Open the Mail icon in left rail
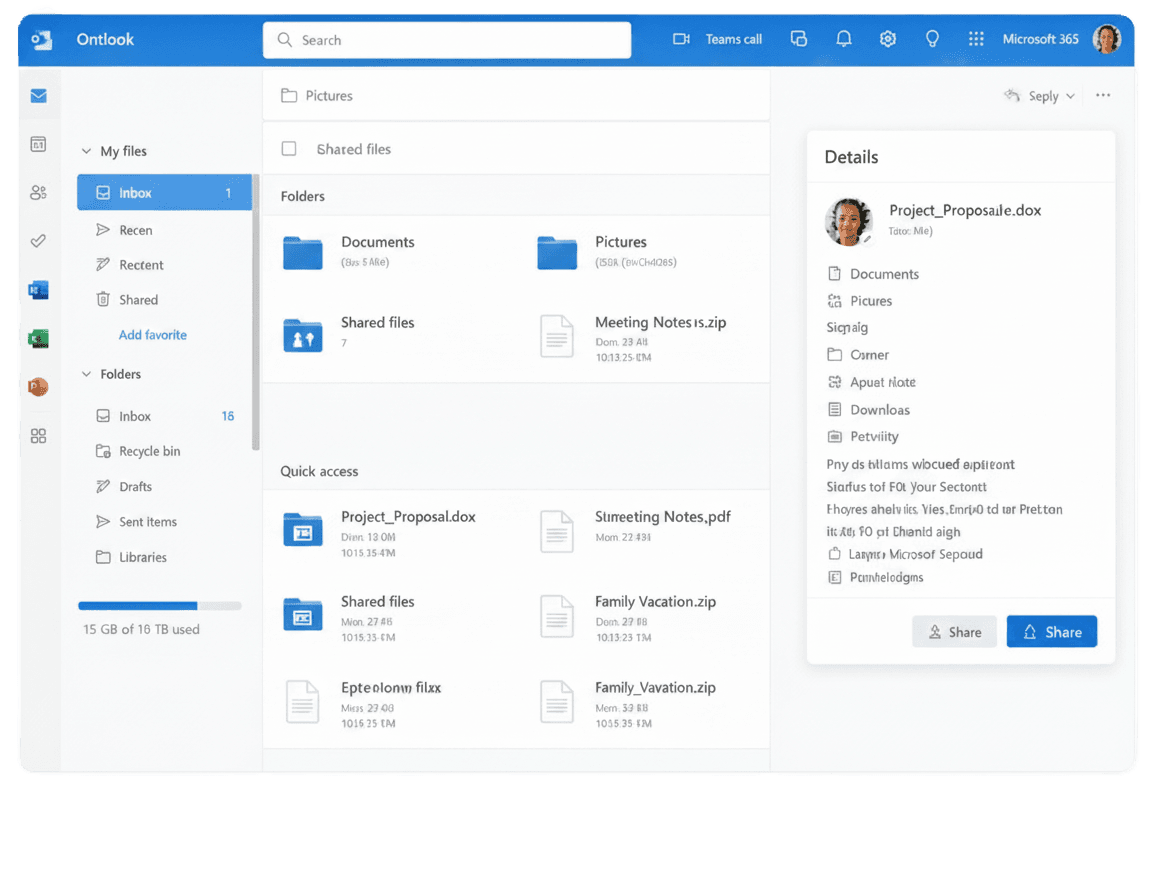Screen dimensions: 1152x896 tap(38, 95)
